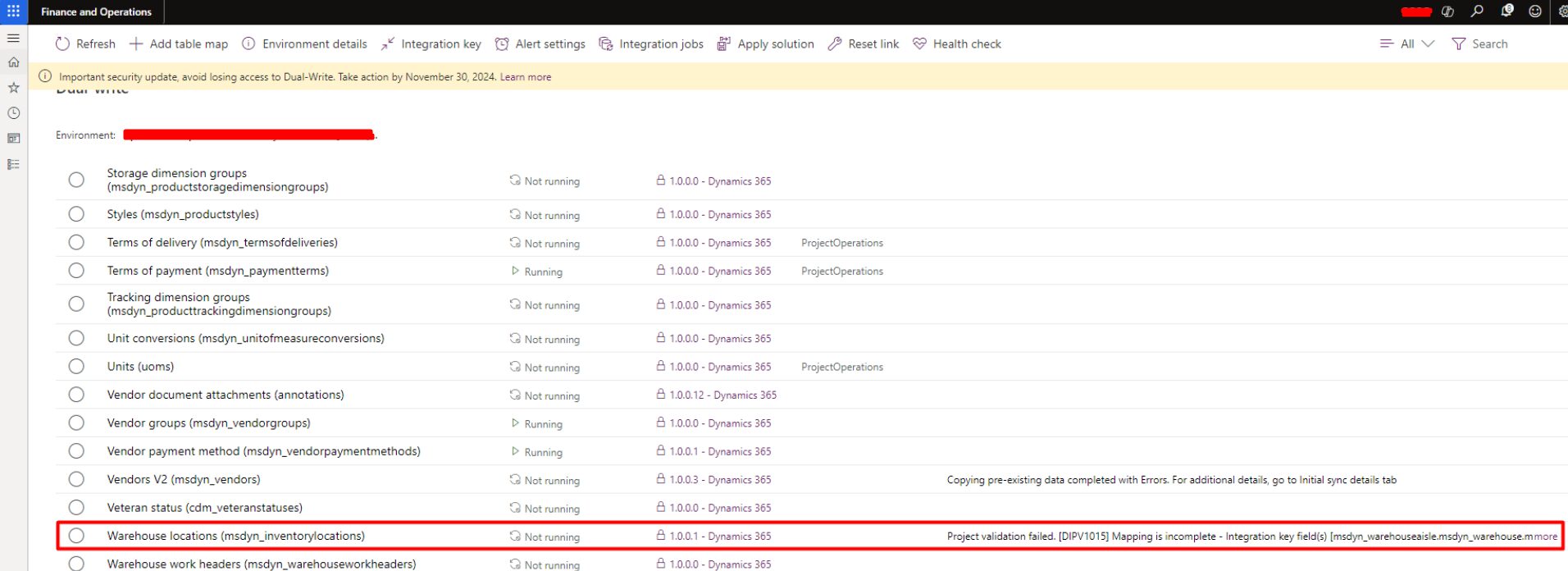This screenshot has height=571, width=1568.
Task: Click Not running icon in Veteran status row
Action: [515, 508]
